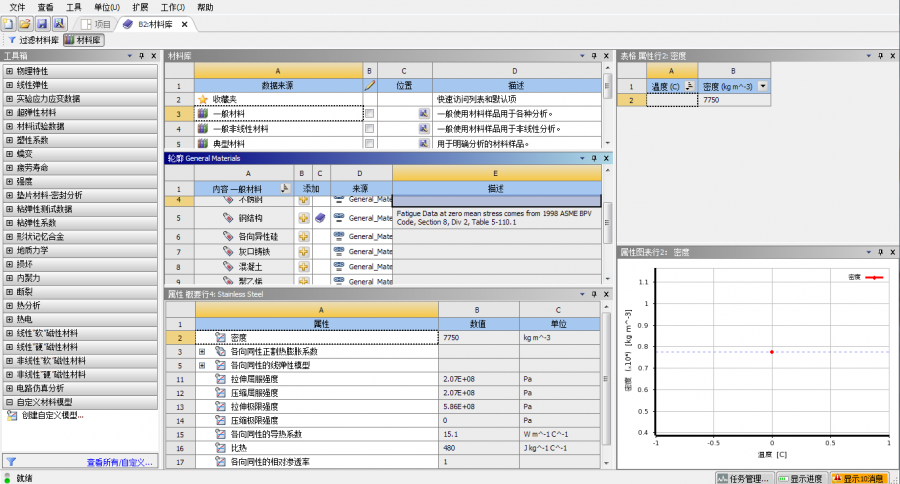Click the material tag icon beside 钢结构
This screenshot has height=484, width=900.
click(228, 218)
